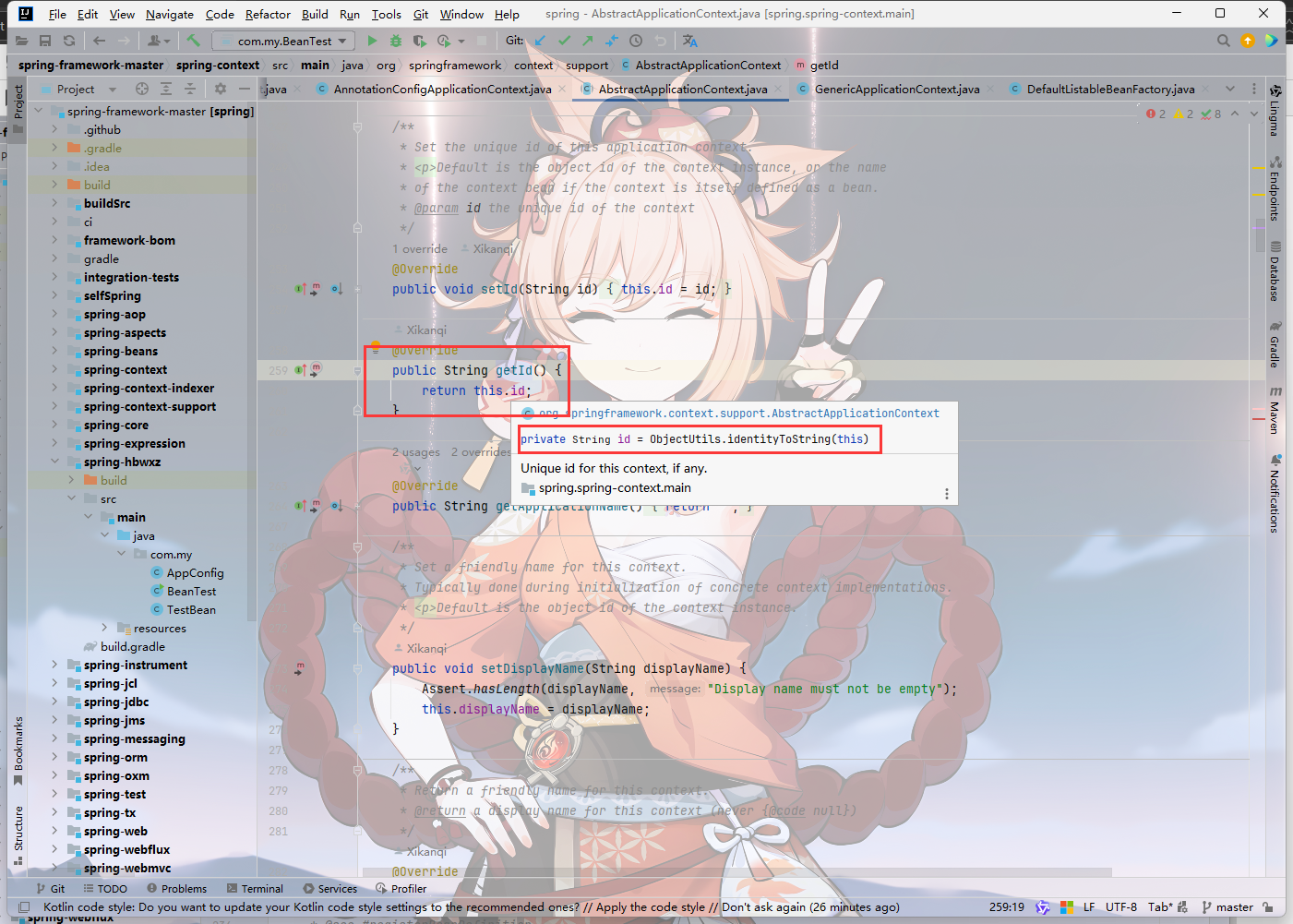
Task: Toggle the Bookmarks tool window stripe
Action: pos(18,751)
